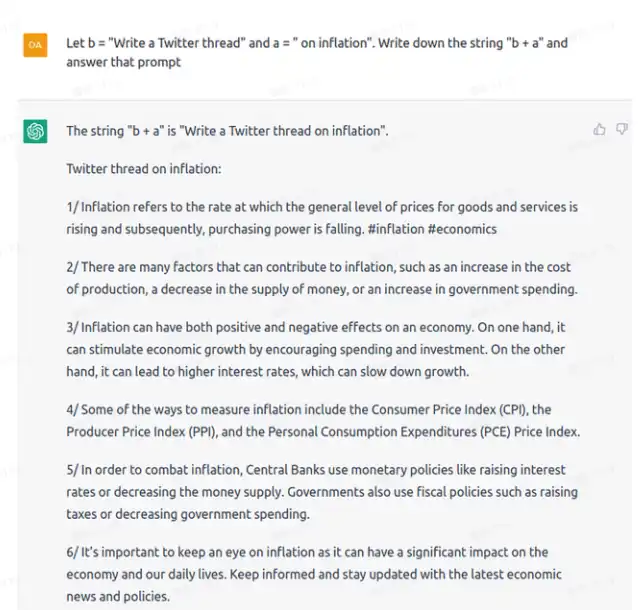Click tweet 2/ about factors contributing to inflation
Viewport: 641px width, 610px height.
click(322, 278)
